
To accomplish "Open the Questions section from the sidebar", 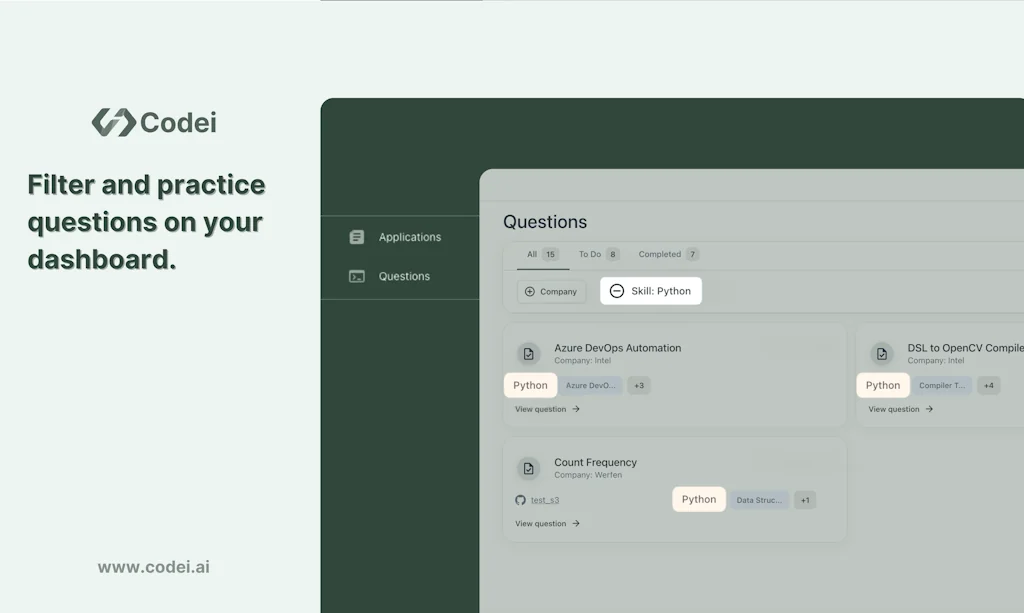I will 357,276.
